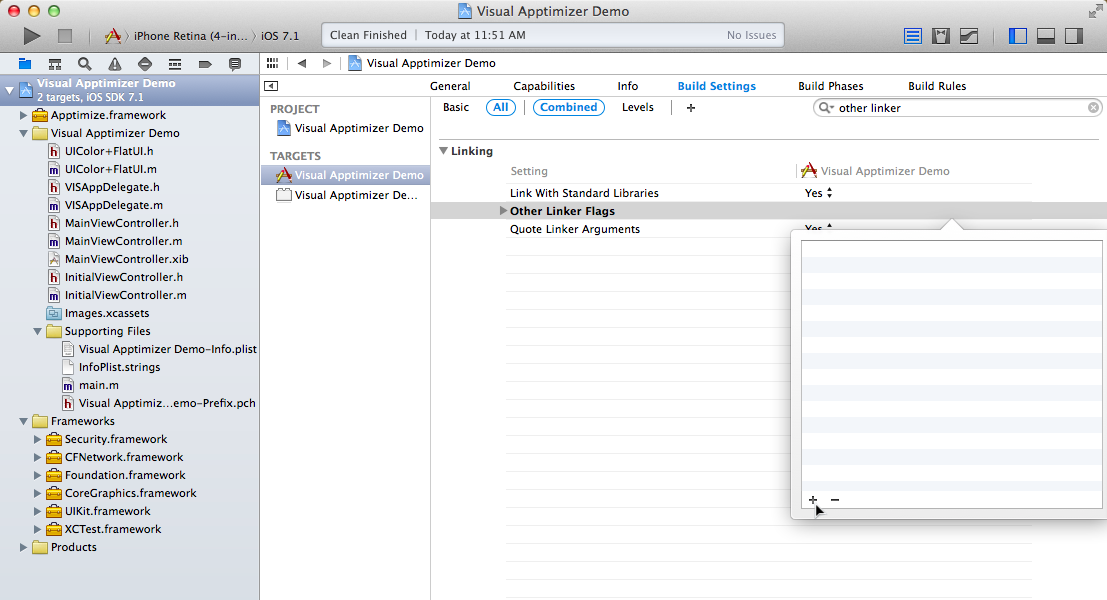The height and width of the screenshot is (600, 1107).
Task: Expand the Products folder
Action: pos(23,547)
